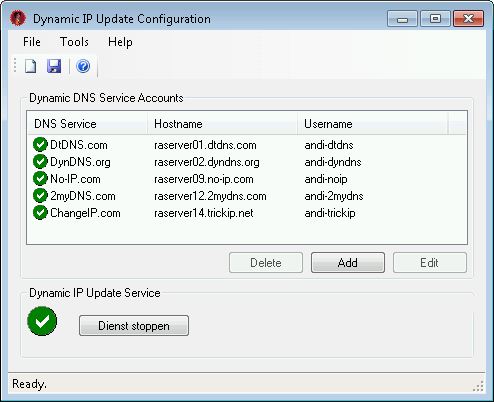Select the raserver14.trickip.net hostname row
Screen dimensions: 494x402
coord(247,213)
